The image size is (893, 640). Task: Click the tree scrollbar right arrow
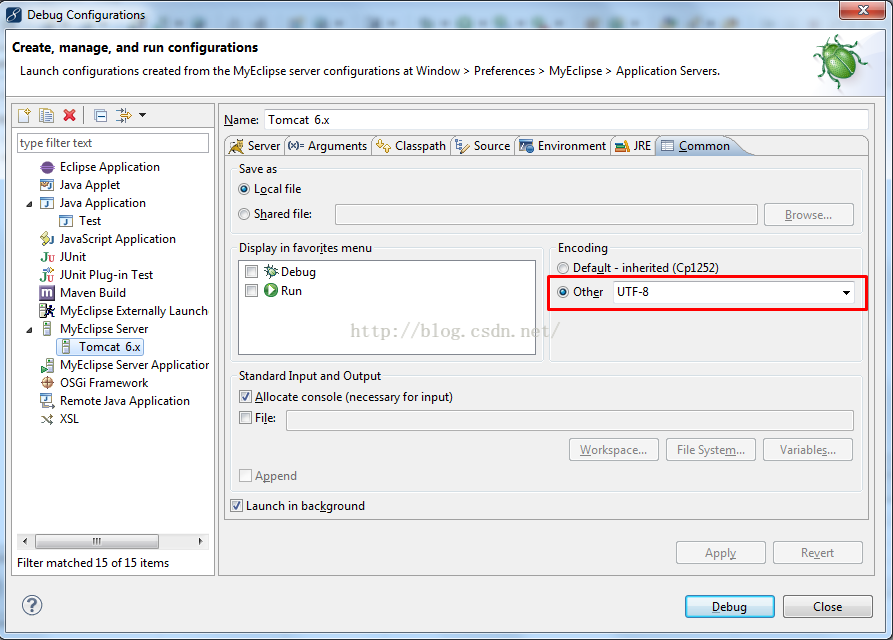(x=200, y=541)
